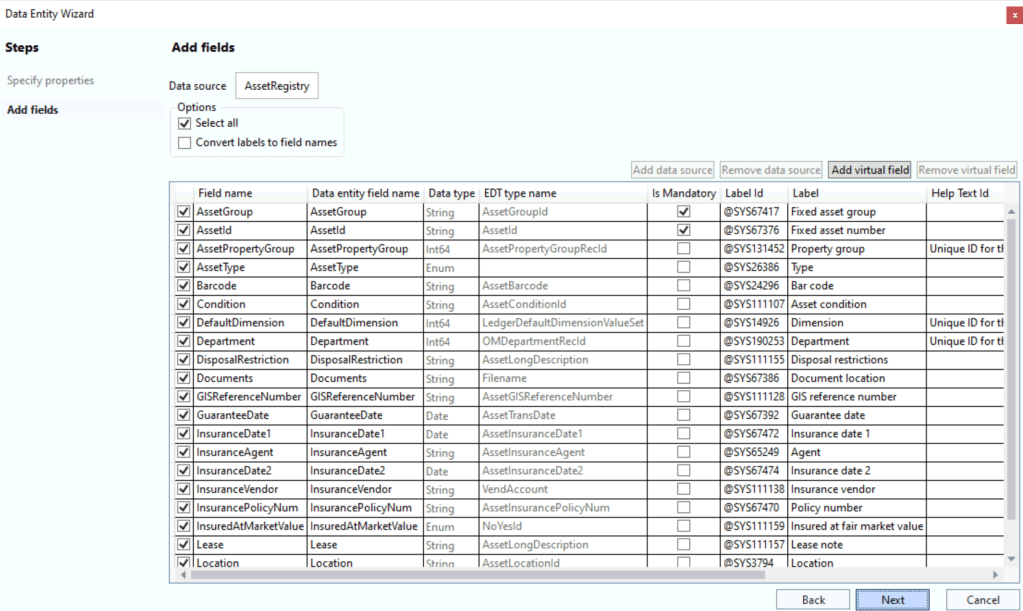This screenshot has width=1023, height=611.
Task: Click the Data type column header
Action: click(x=451, y=193)
